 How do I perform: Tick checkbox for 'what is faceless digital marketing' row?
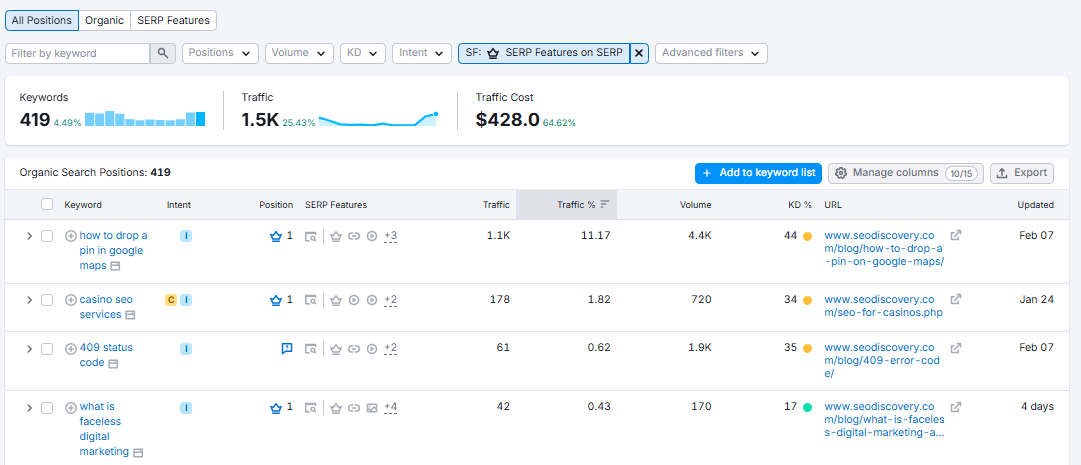tap(47, 408)
